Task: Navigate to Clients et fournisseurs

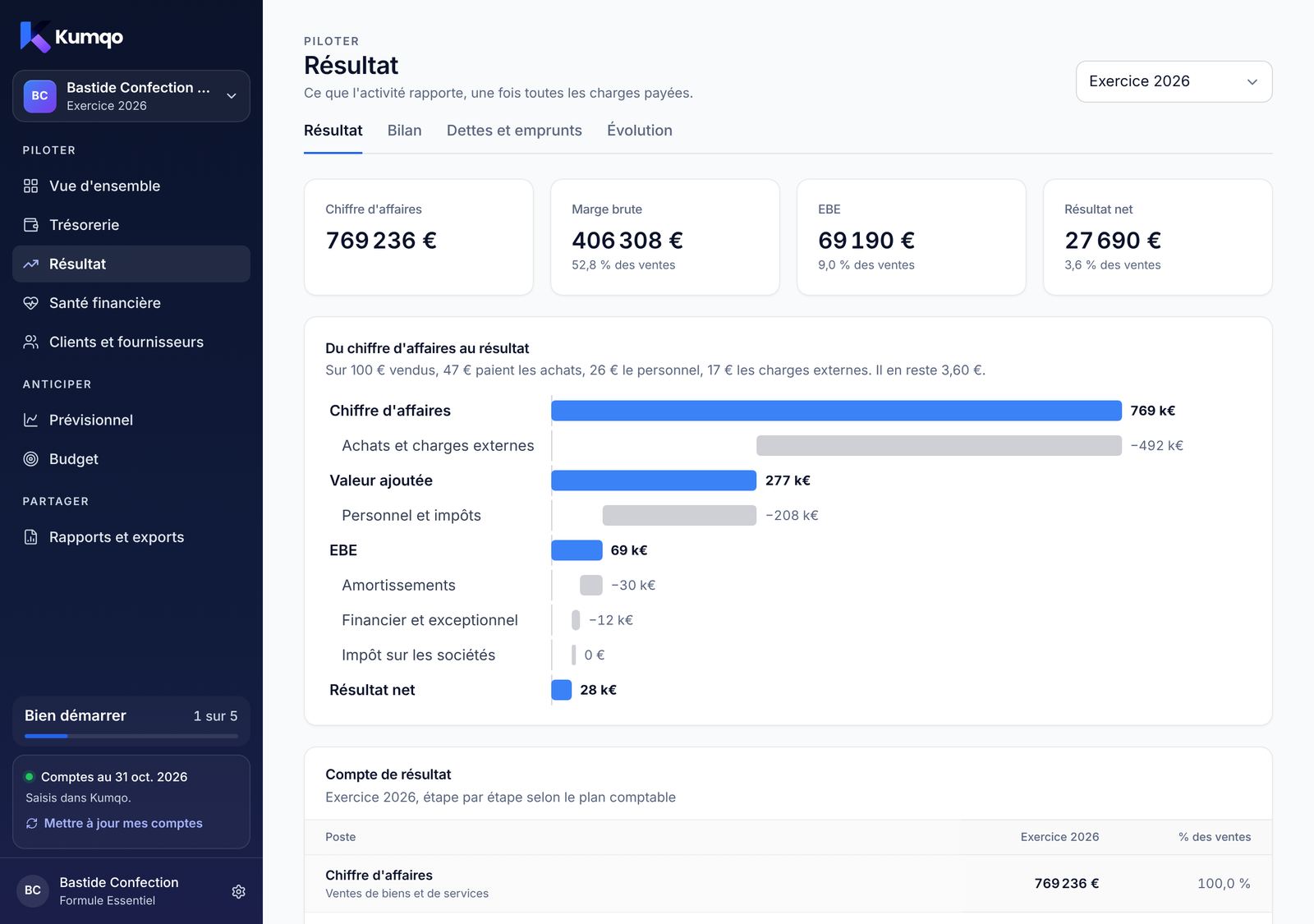Action: (x=131, y=342)
